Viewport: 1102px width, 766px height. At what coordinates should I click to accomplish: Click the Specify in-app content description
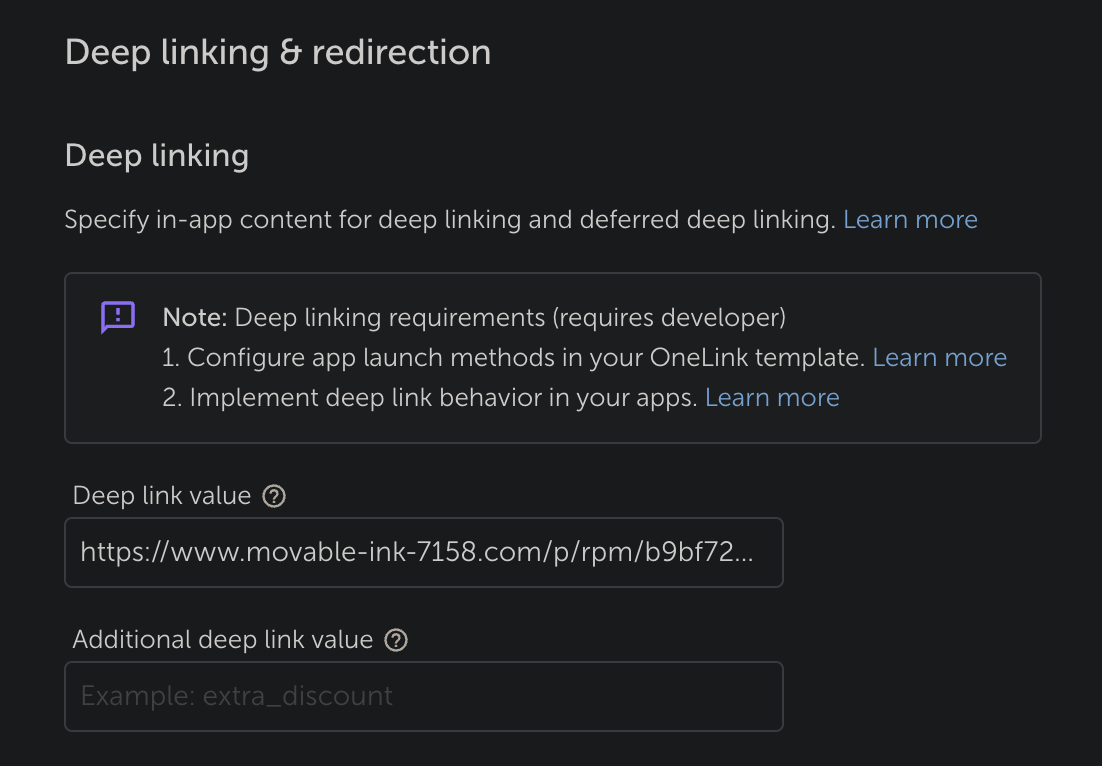coord(449,220)
